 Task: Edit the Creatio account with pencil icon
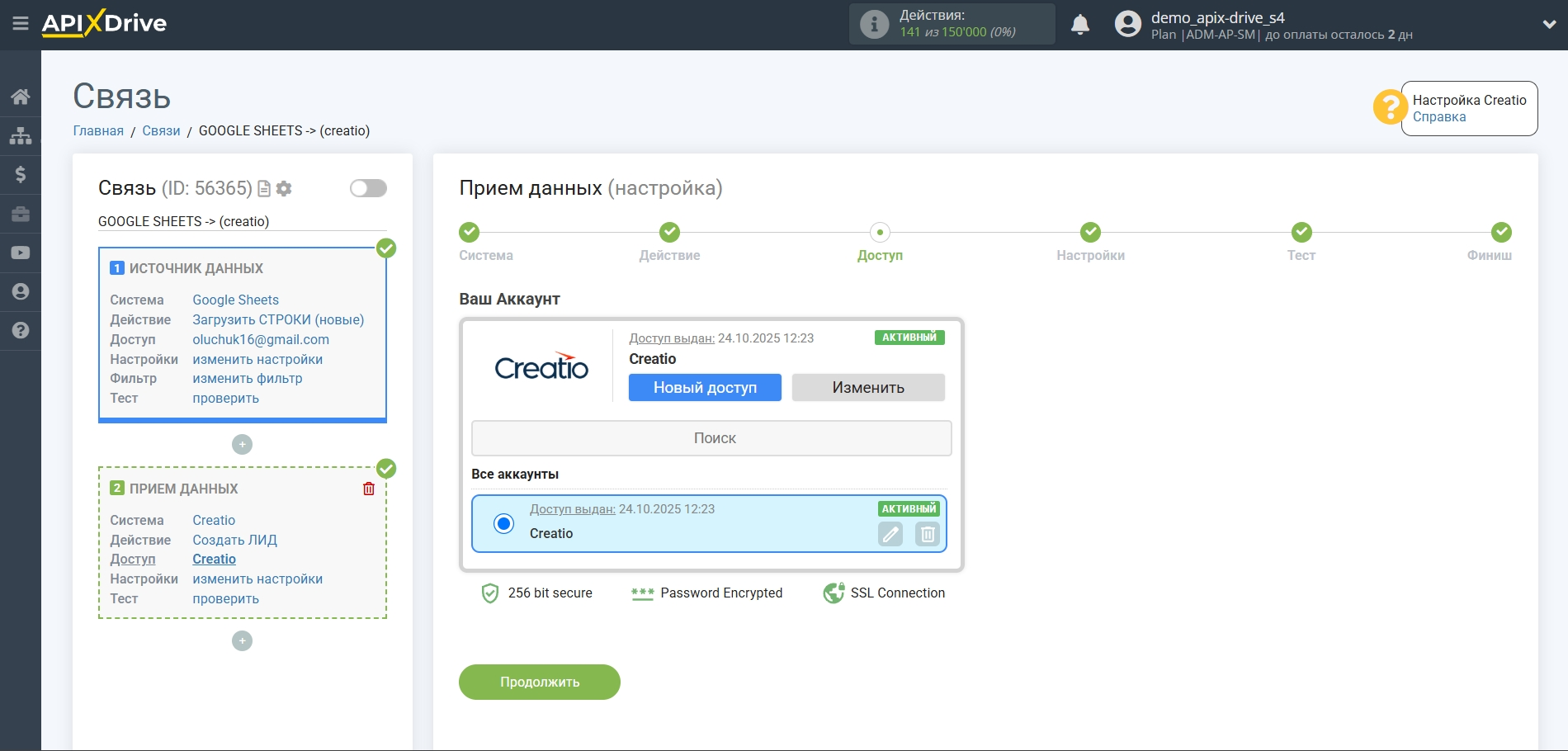890,534
